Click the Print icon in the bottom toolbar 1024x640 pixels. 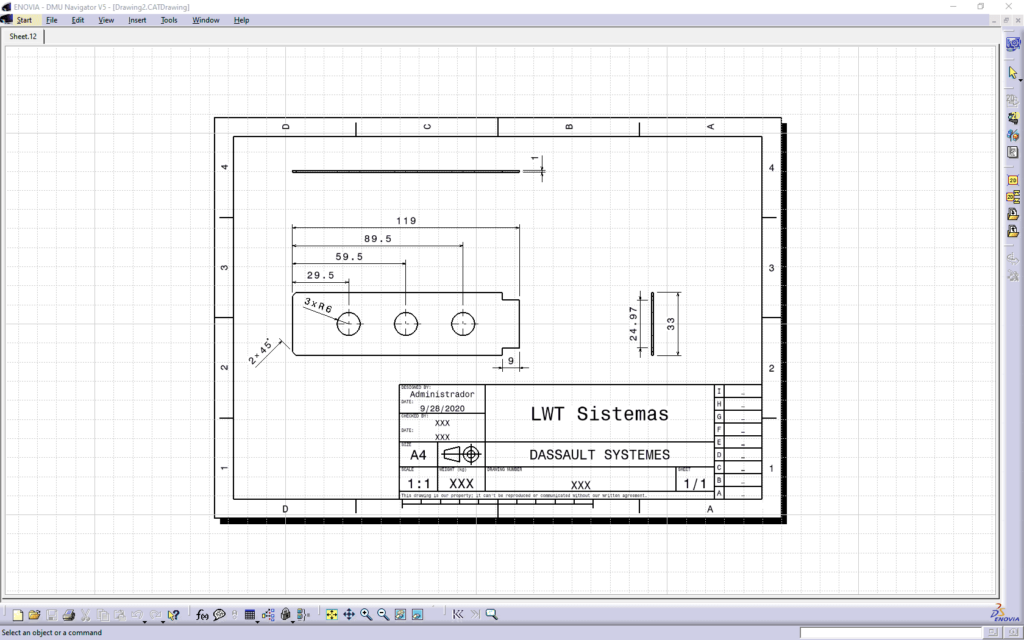click(x=69, y=614)
